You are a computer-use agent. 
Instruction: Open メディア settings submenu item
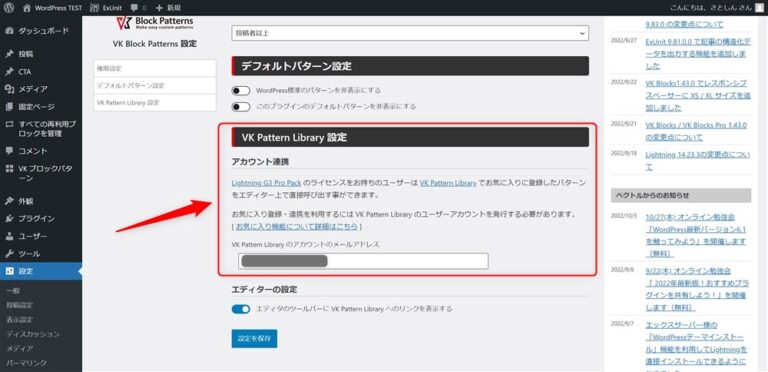pyautogui.click(x=20, y=349)
